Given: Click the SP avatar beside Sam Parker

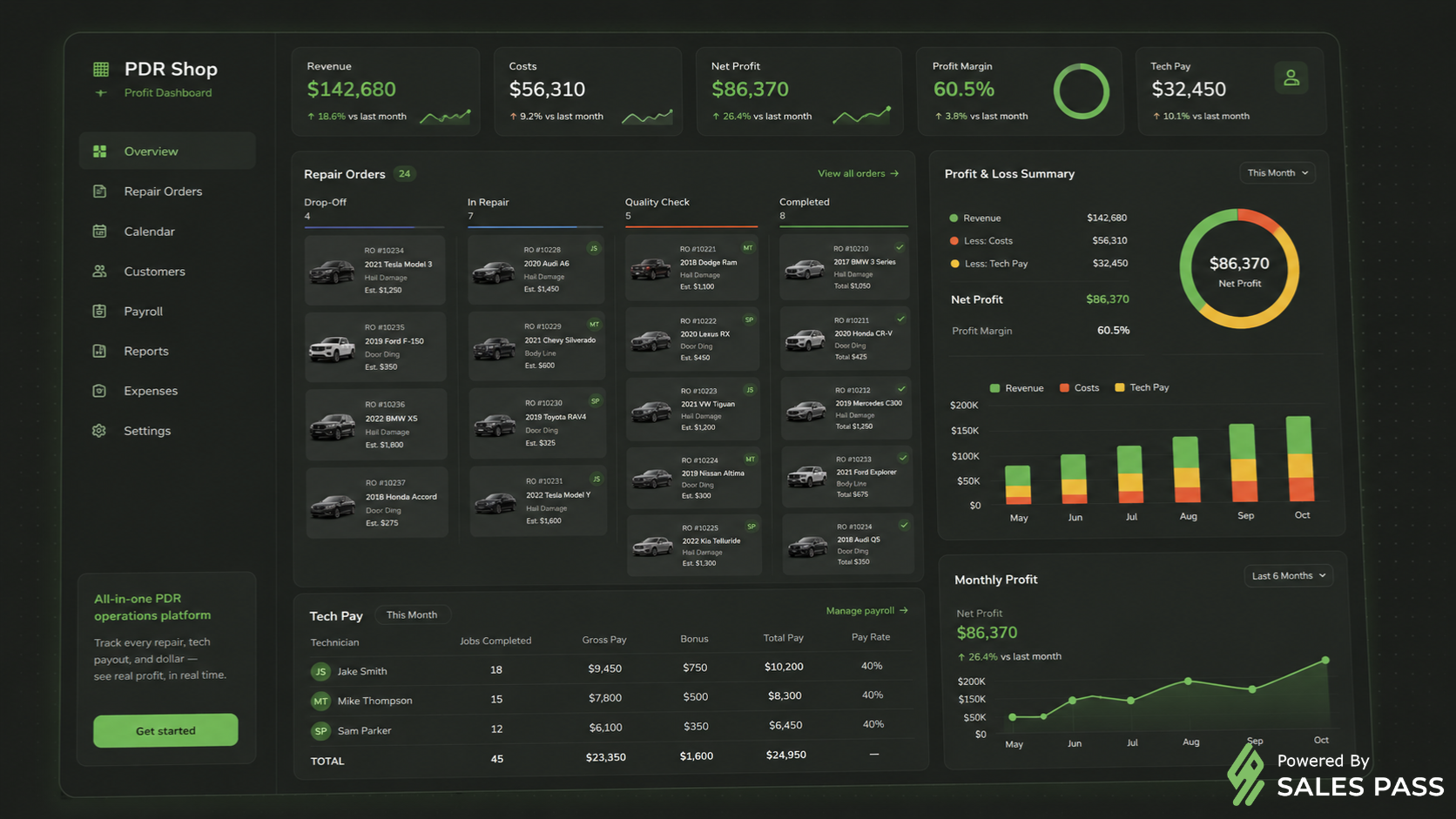Looking at the screenshot, I should tap(320, 731).
